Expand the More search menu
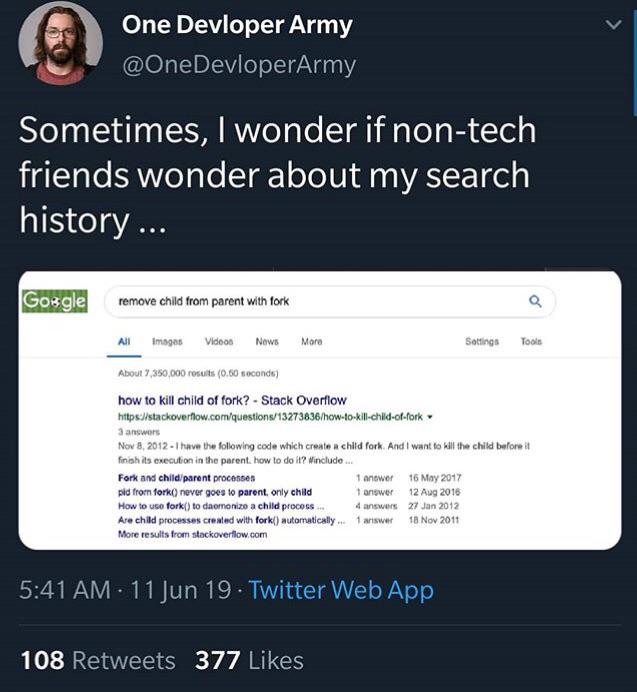The height and width of the screenshot is (692, 637). [311, 341]
